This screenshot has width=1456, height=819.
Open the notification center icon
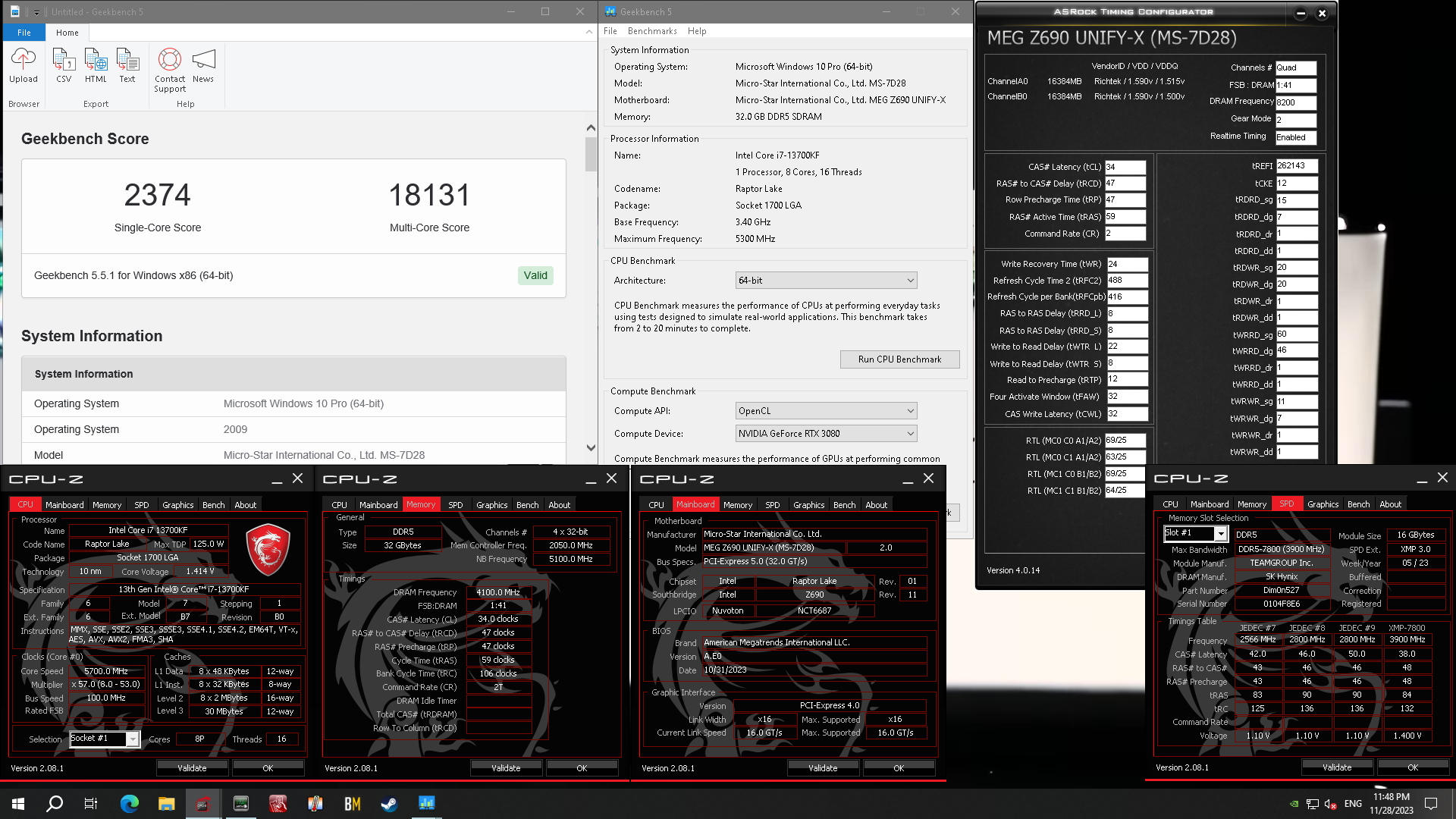[1431, 804]
